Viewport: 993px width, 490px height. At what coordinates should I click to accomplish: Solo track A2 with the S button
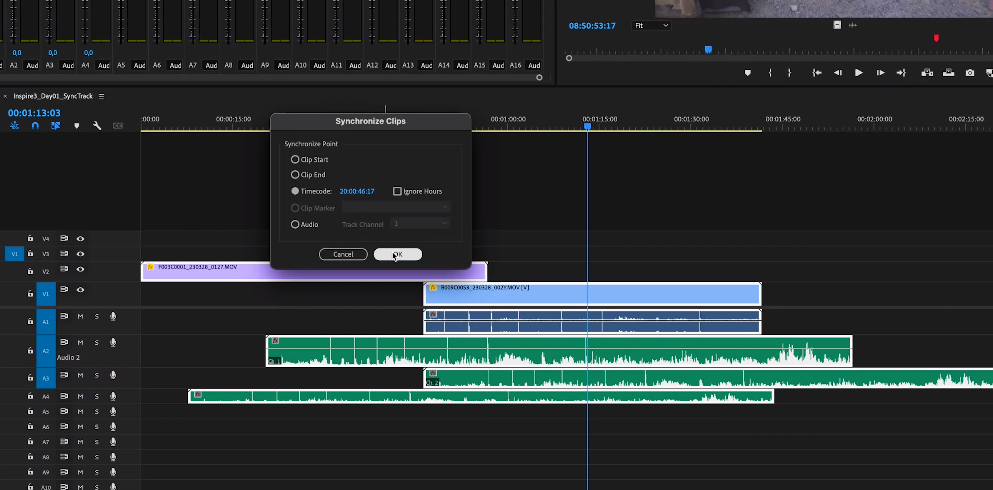[97, 342]
